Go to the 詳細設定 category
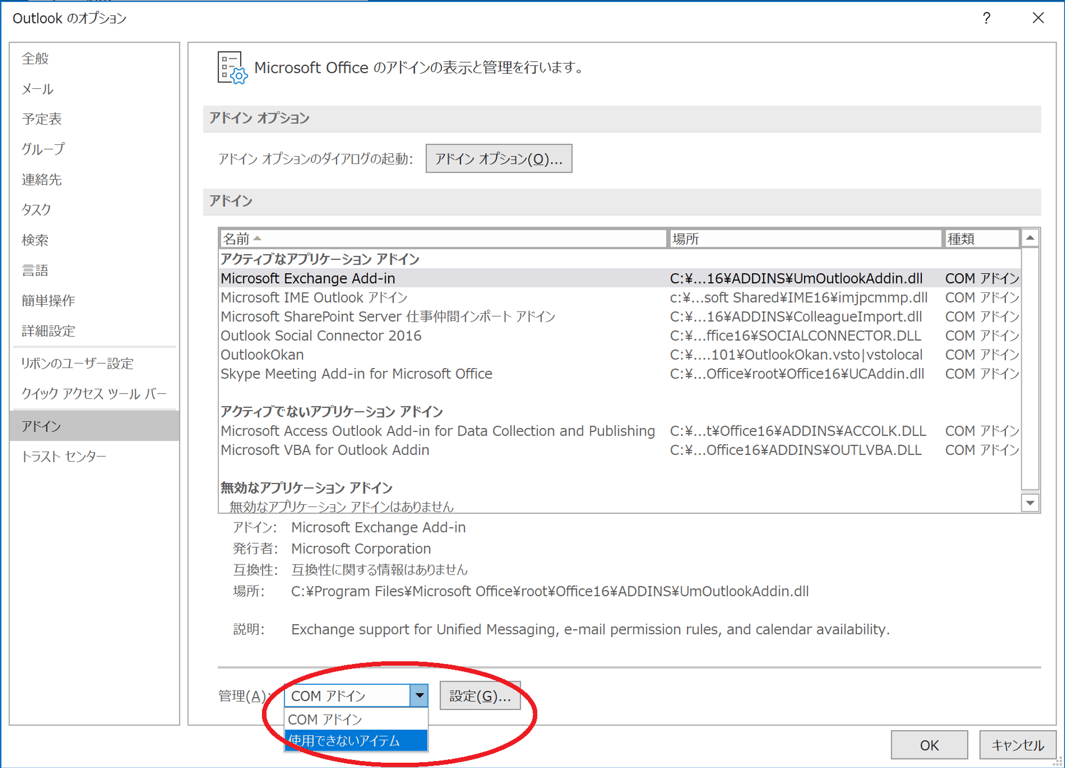The width and height of the screenshot is (1065, 768). click(94, 331)
